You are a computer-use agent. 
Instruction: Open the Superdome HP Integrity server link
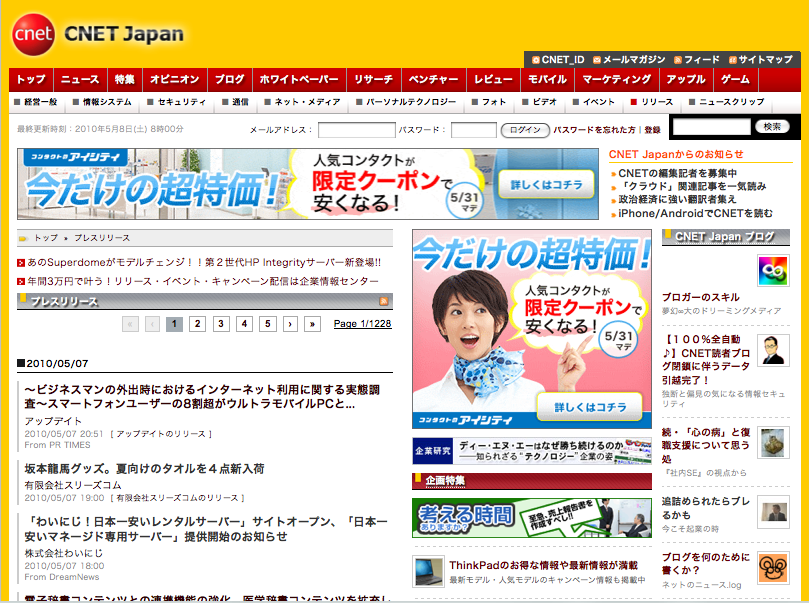[x=204, y=263]
